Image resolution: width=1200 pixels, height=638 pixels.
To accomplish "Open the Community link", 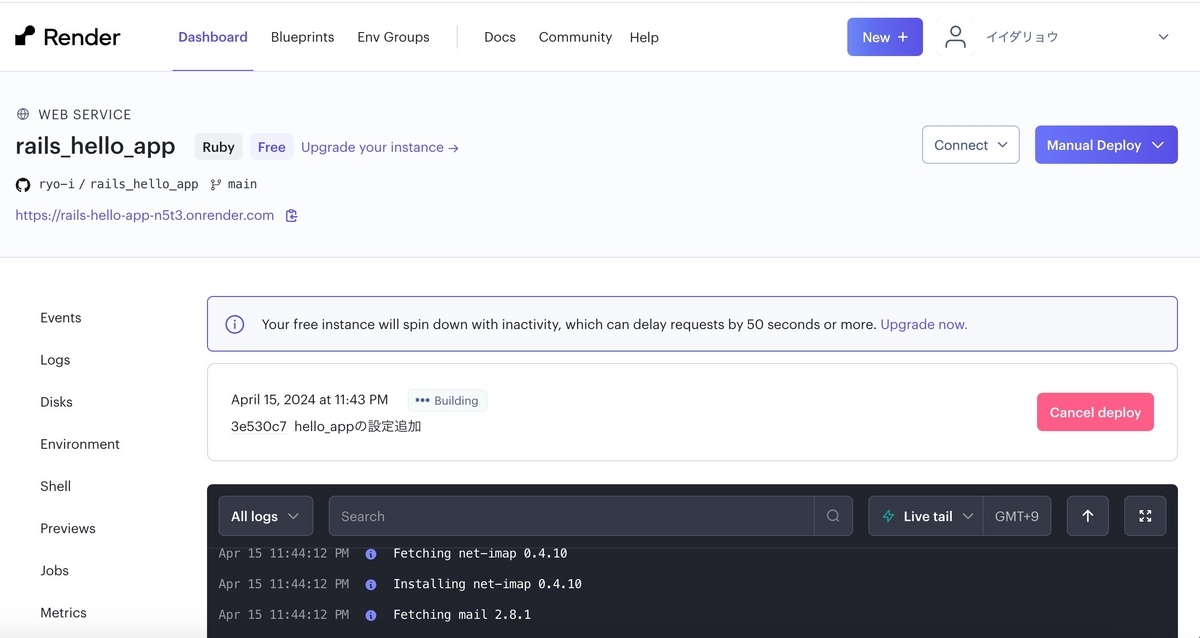I will 575,37.
